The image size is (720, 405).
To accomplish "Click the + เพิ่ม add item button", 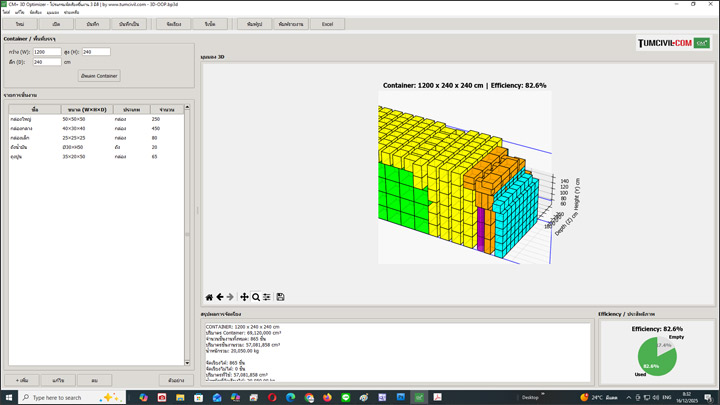I will [x=22, y=380].
